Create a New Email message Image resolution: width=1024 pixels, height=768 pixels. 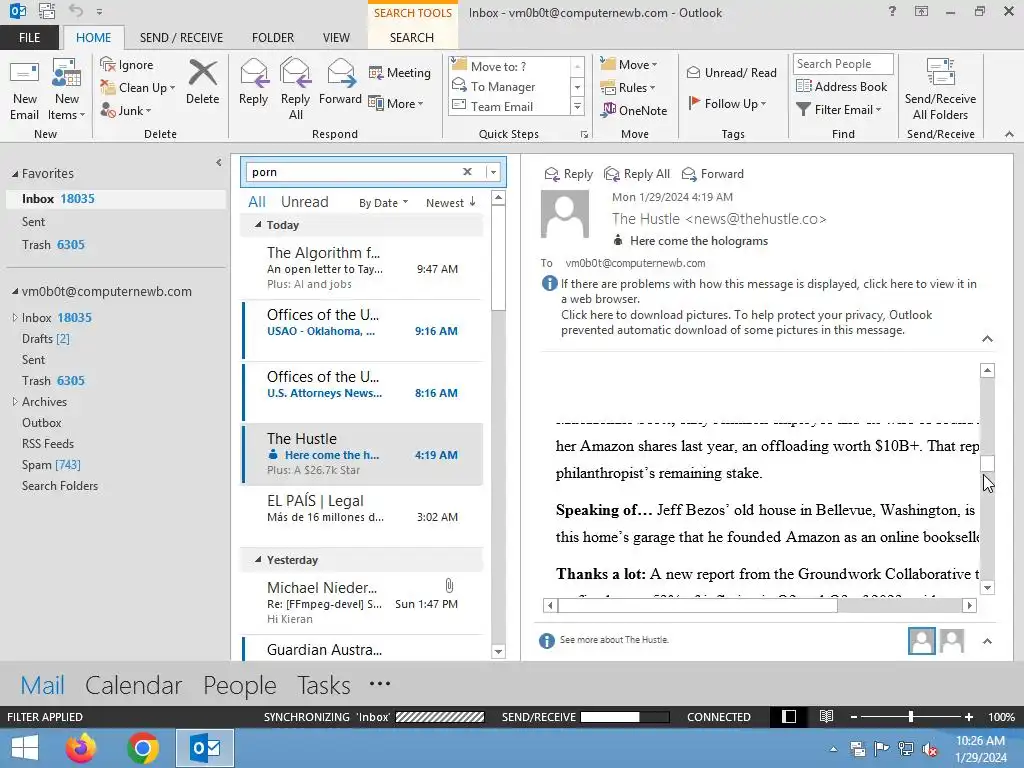[x=24, y=90]
